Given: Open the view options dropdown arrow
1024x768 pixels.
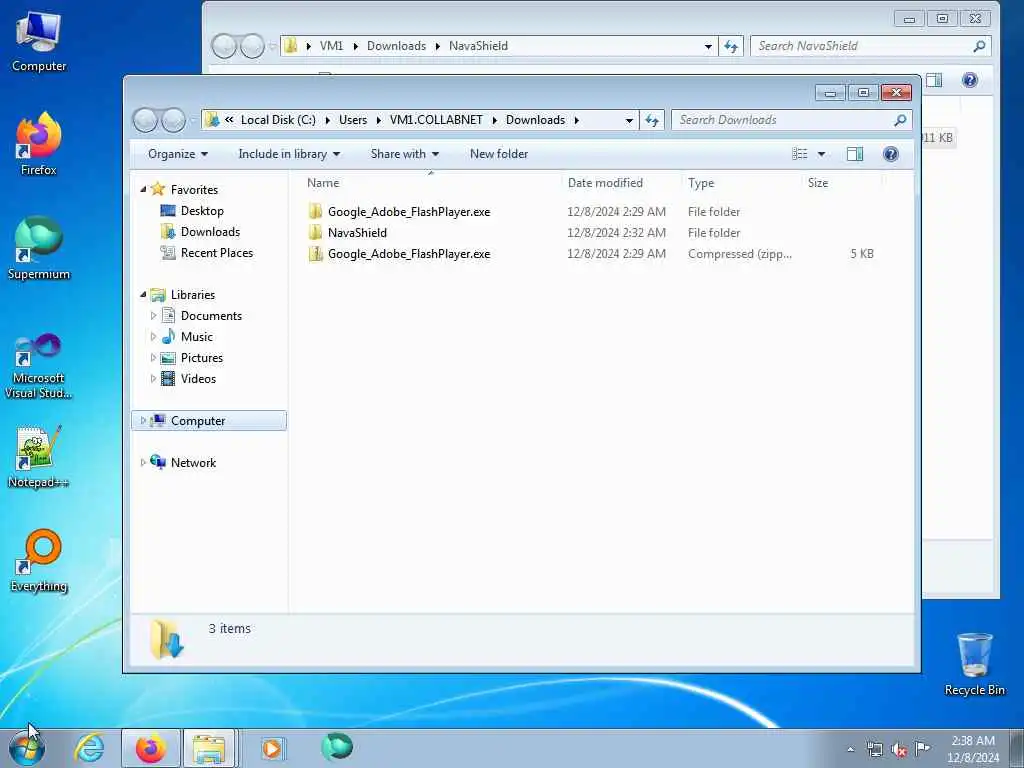Looking at the screenshot, I should tap(822, 154).
